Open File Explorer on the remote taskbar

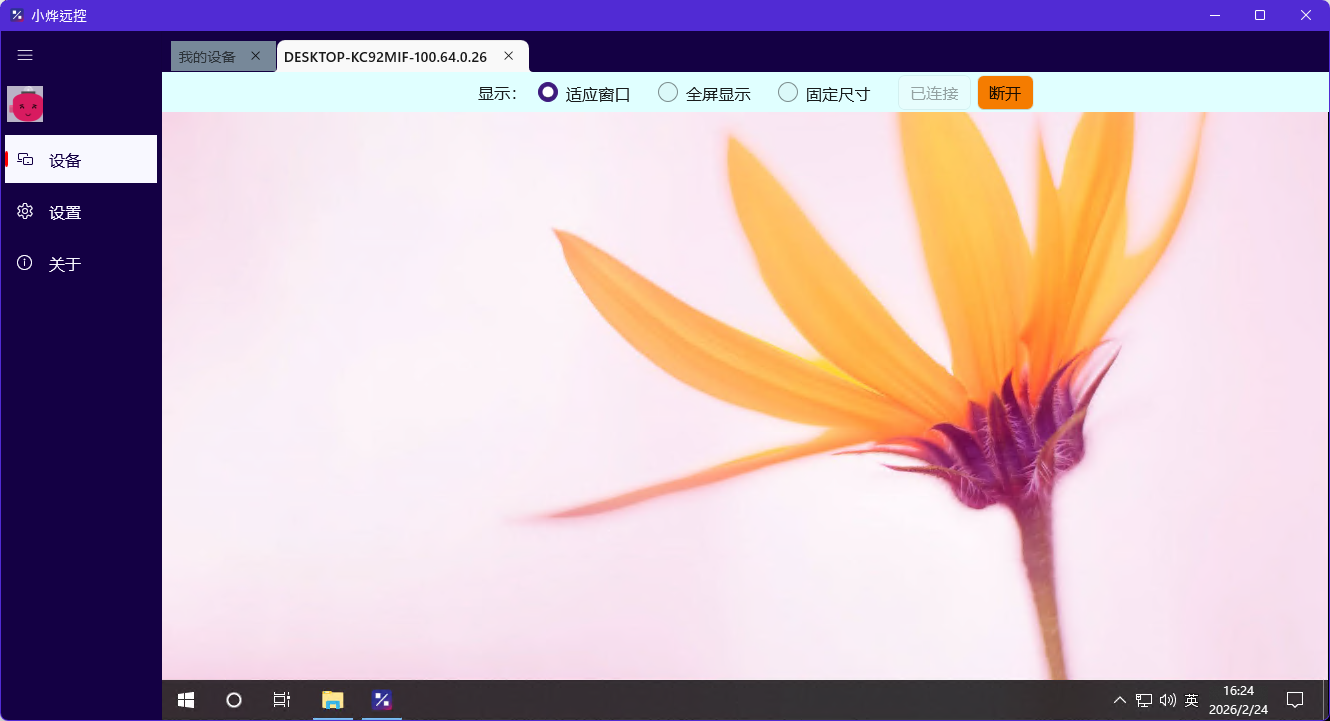[333, 700]
